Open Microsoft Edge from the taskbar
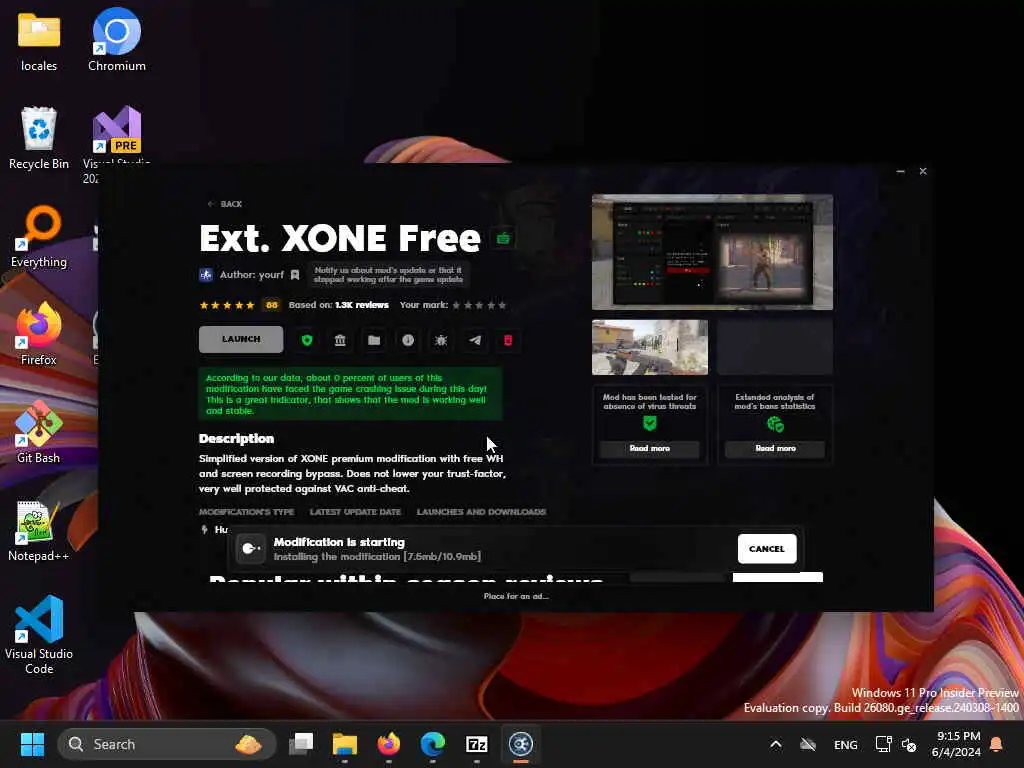This screenshot has height=768, width=1024. 432,744
